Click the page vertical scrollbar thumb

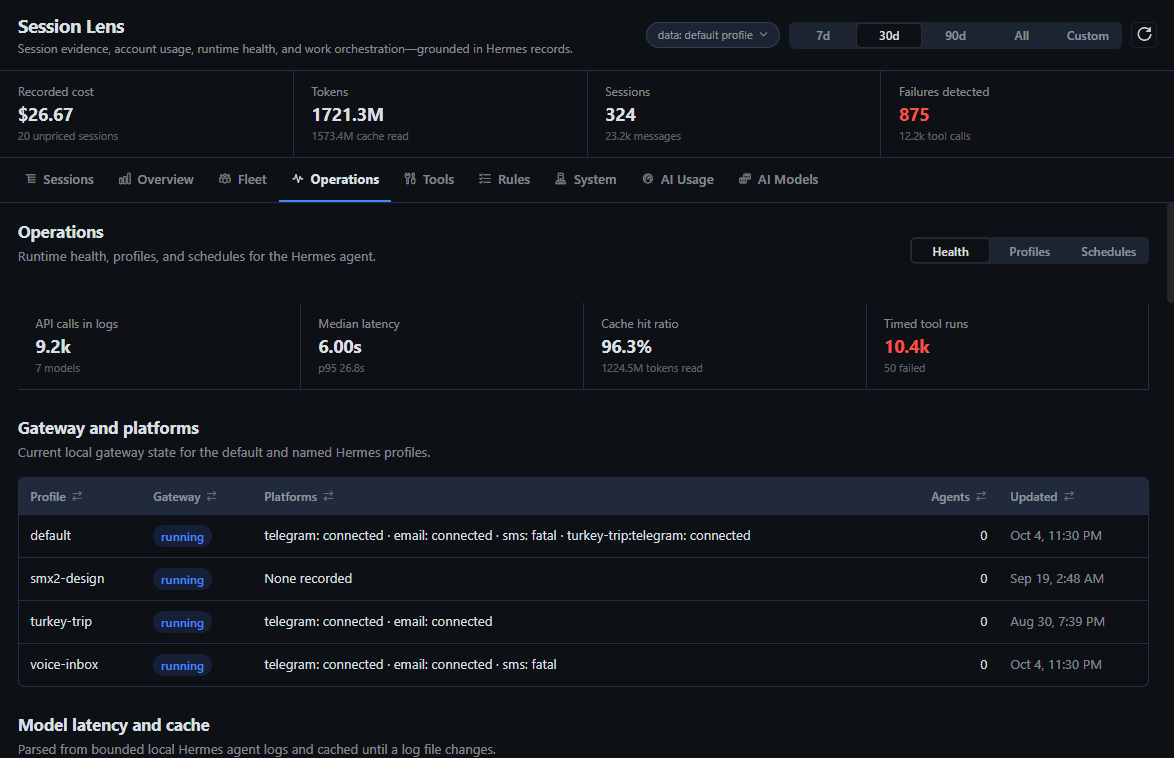tap(1170, 252)
